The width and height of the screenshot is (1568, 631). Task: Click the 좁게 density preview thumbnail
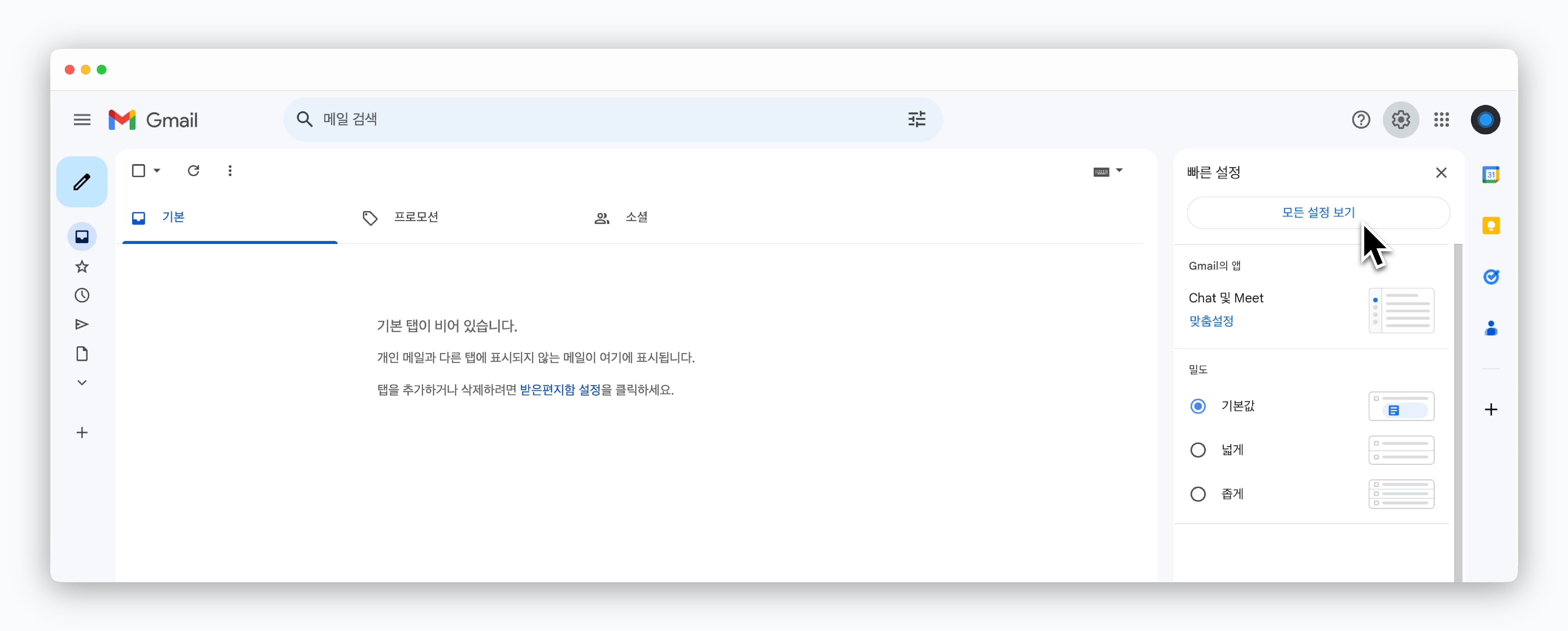(x=1401, y=494)
